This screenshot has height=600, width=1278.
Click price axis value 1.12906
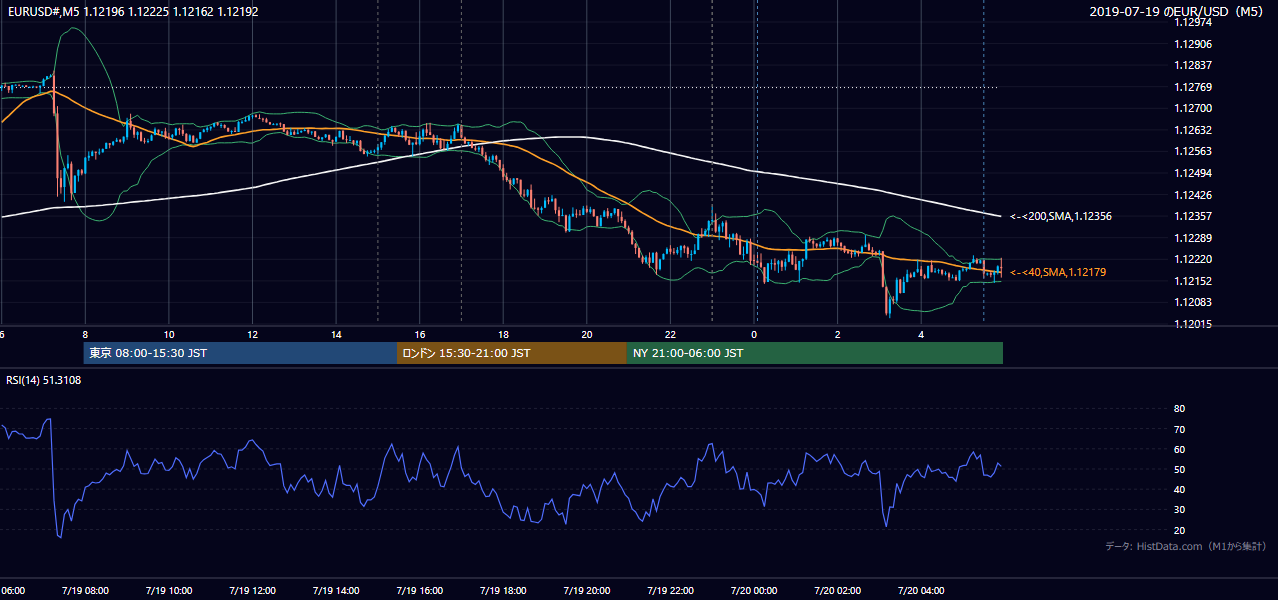tap(1192, 44)
